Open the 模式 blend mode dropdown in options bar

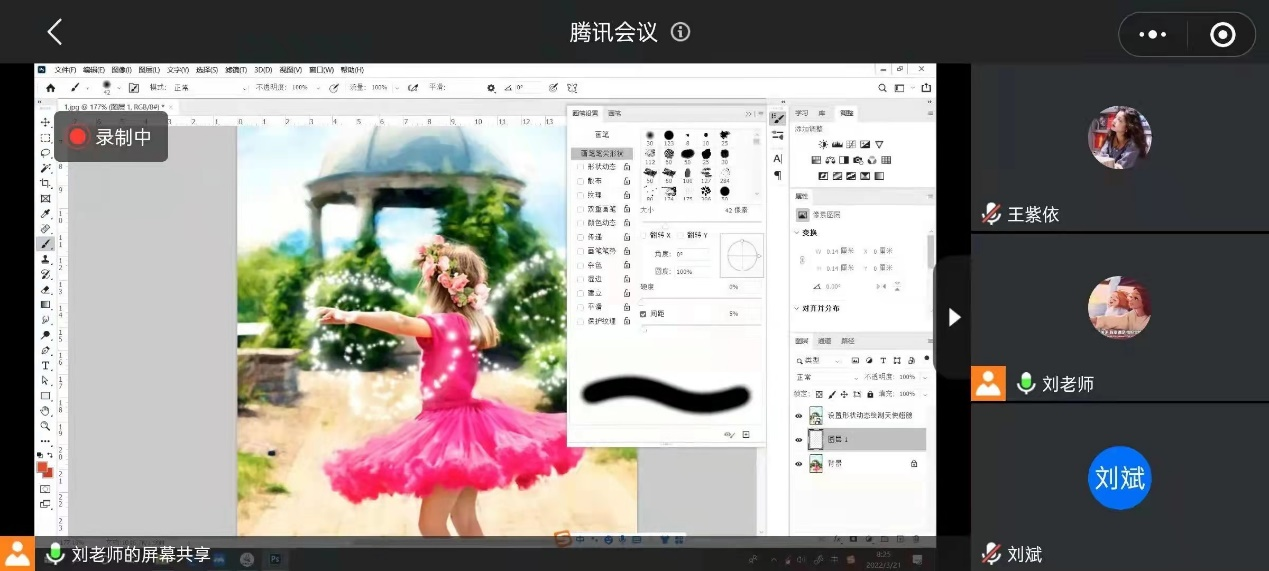[210, 88]
